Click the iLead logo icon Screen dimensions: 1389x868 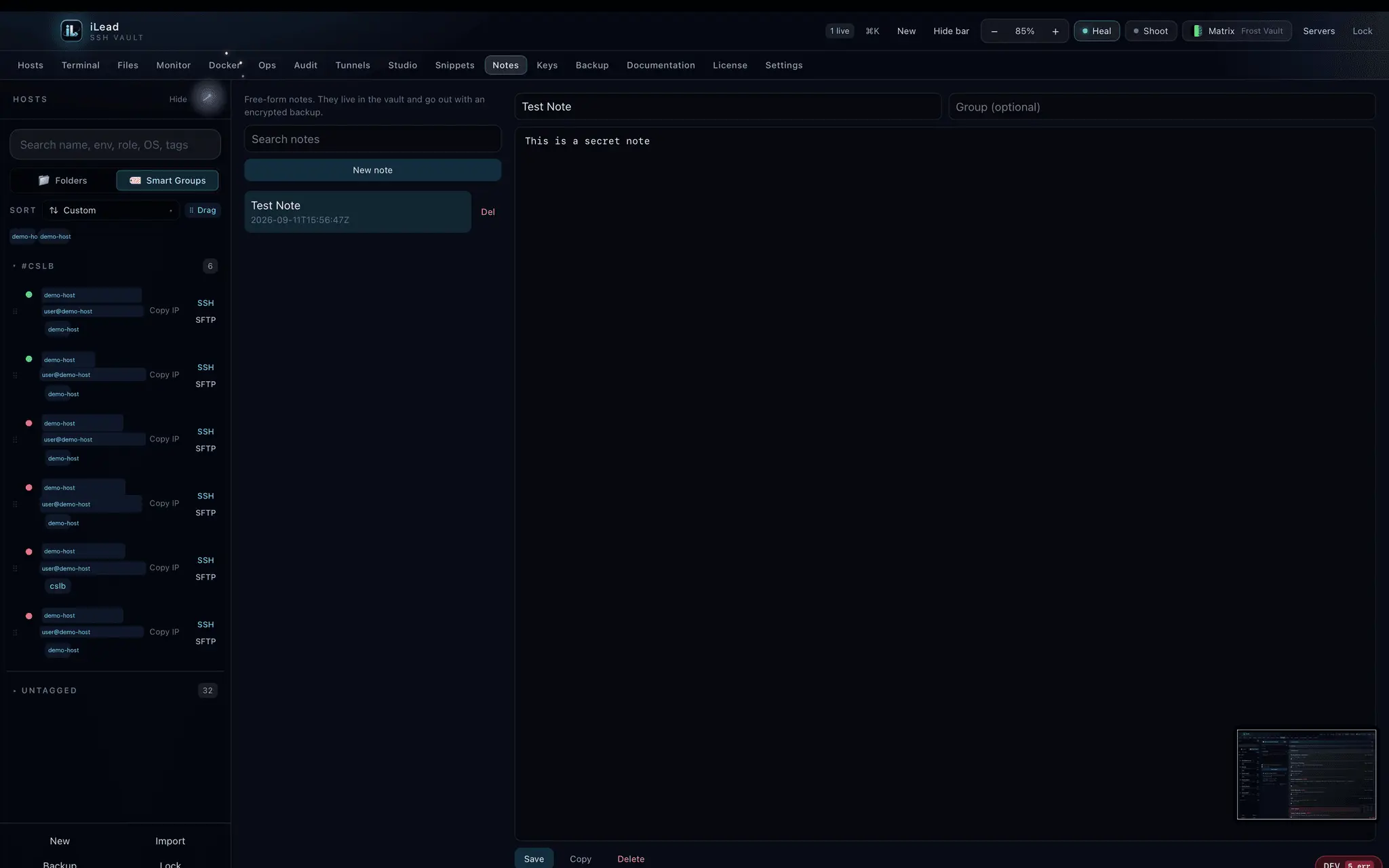(x=71, y=31)
